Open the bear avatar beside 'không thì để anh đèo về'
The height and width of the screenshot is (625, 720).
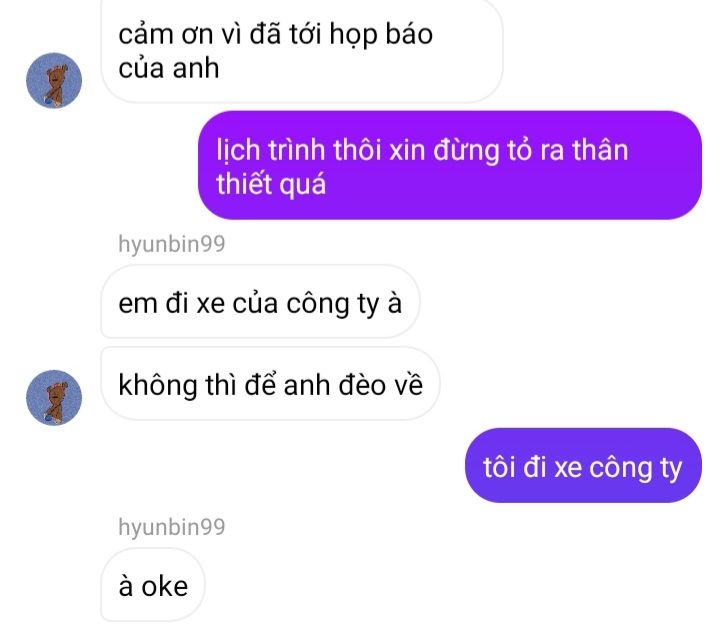click(x=54, y=398)
